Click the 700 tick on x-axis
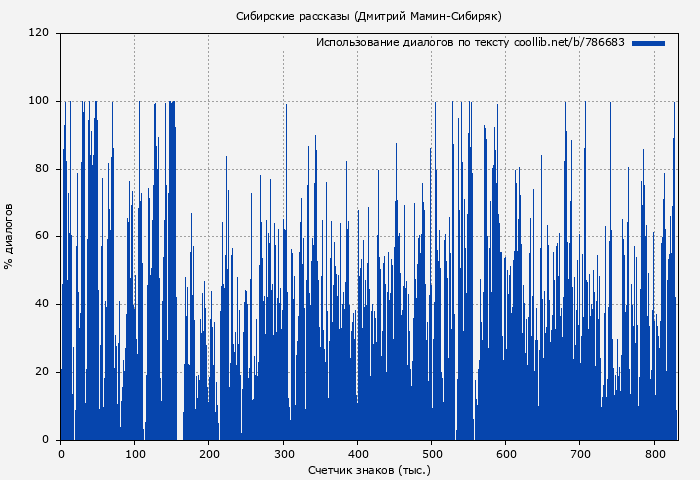The width and height of the screenshot is (700, 480). click(x=579, y=453)
